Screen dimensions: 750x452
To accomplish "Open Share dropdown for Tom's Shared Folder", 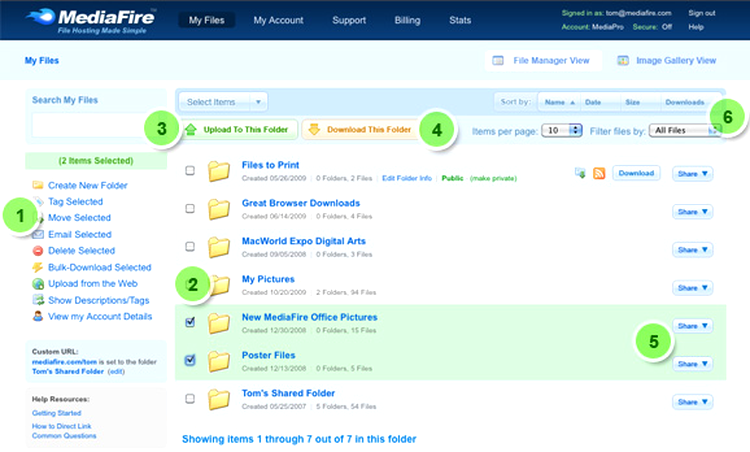I will (692, 402).
